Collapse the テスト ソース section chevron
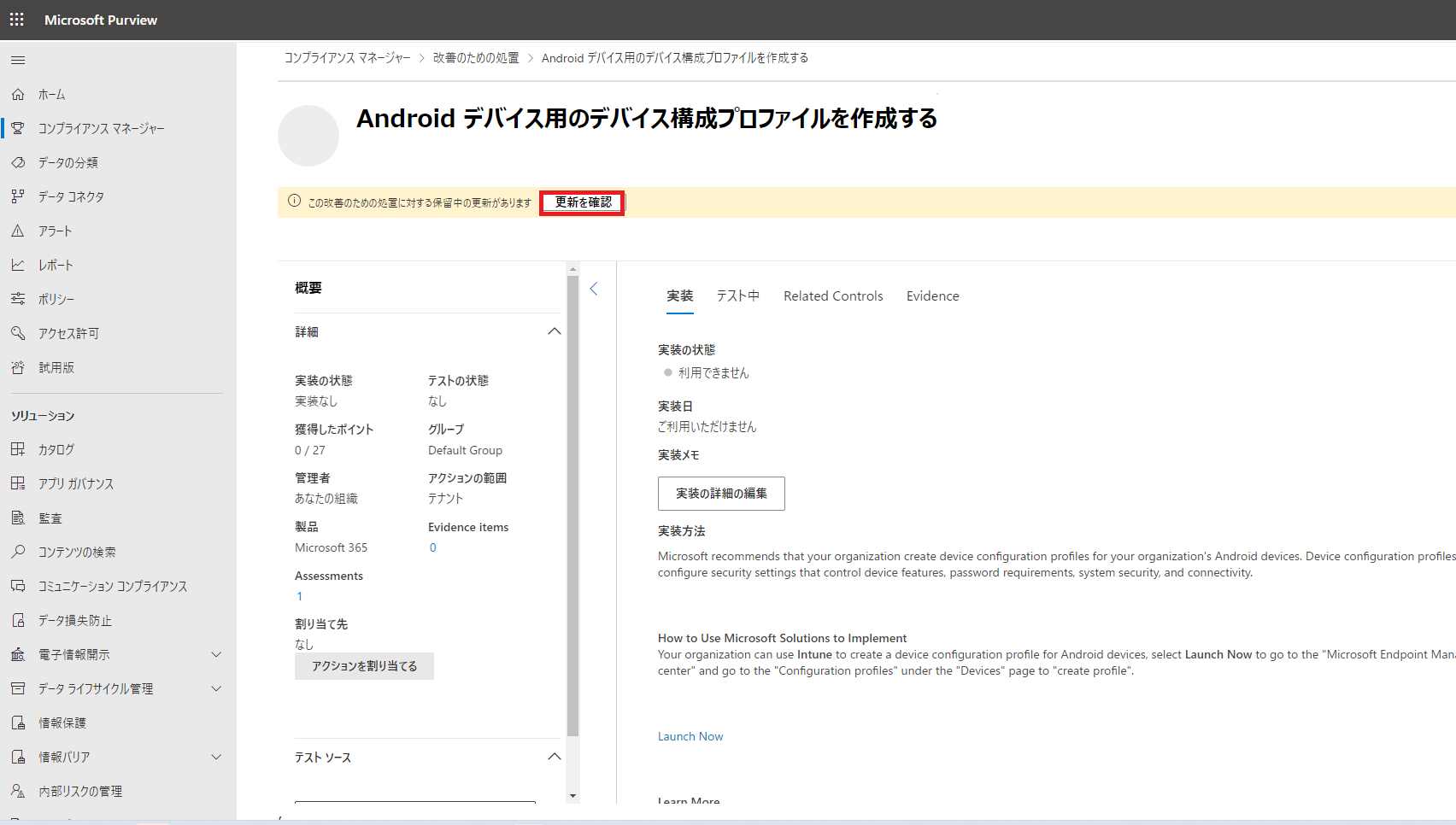The image size is (1456, 825). tap(554, 757)
